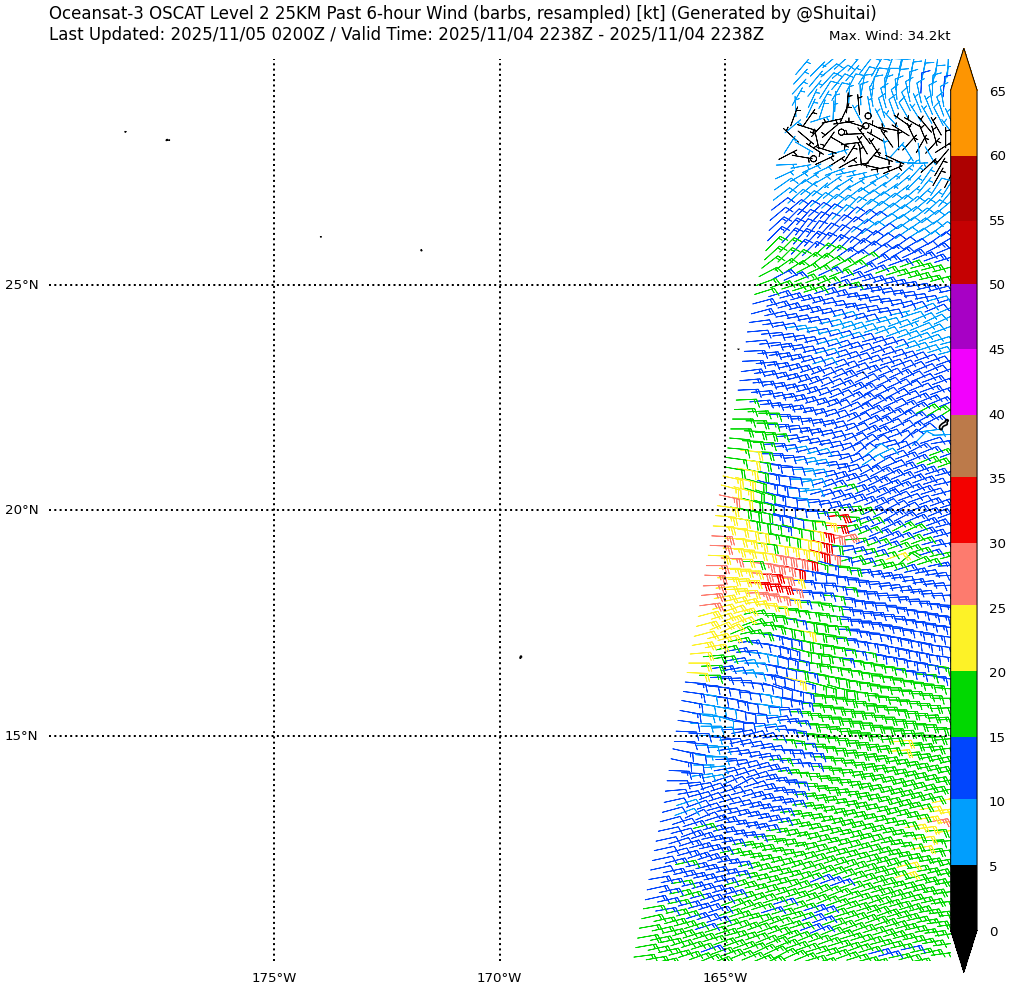Viewport: 1010px width, 989px height.
Task: Select the purple 45–50 kt color band
Action: click(963, 317)
